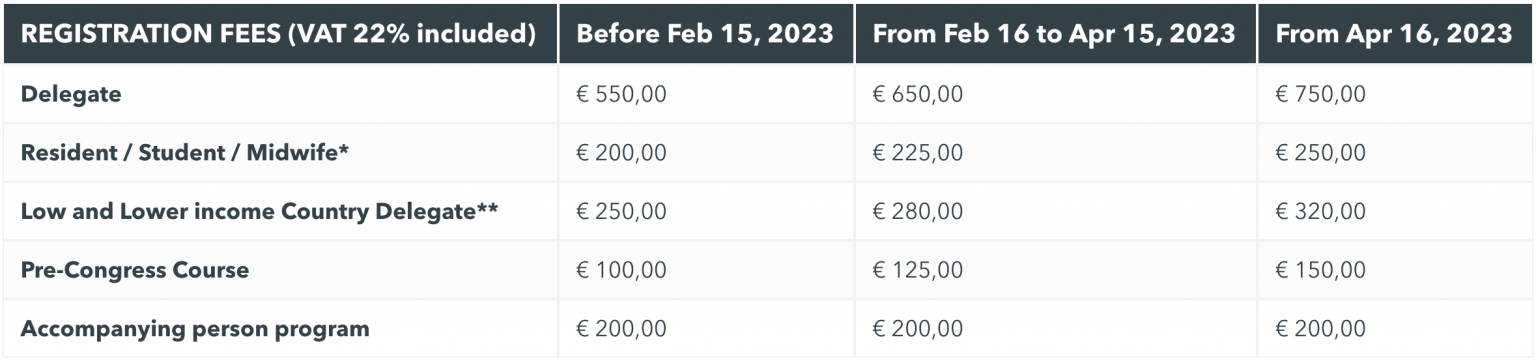The image size is (1536, 361).
Task: Click the € 550,00 Delegate fee cell
Action: coord(621,94)
